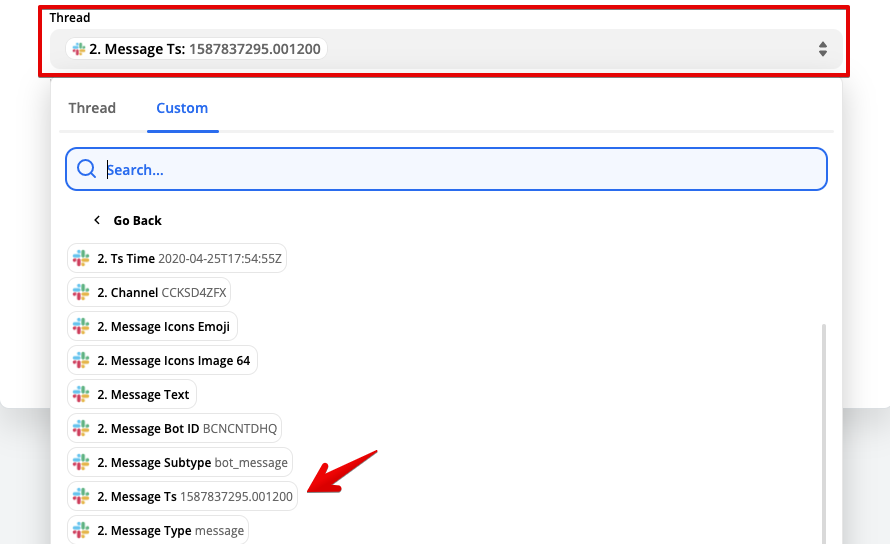Image resolution: width=890 pixels, height=544 pixels.
Task: Click Slack icon beside Message Subtype
Action: [81, 462]
